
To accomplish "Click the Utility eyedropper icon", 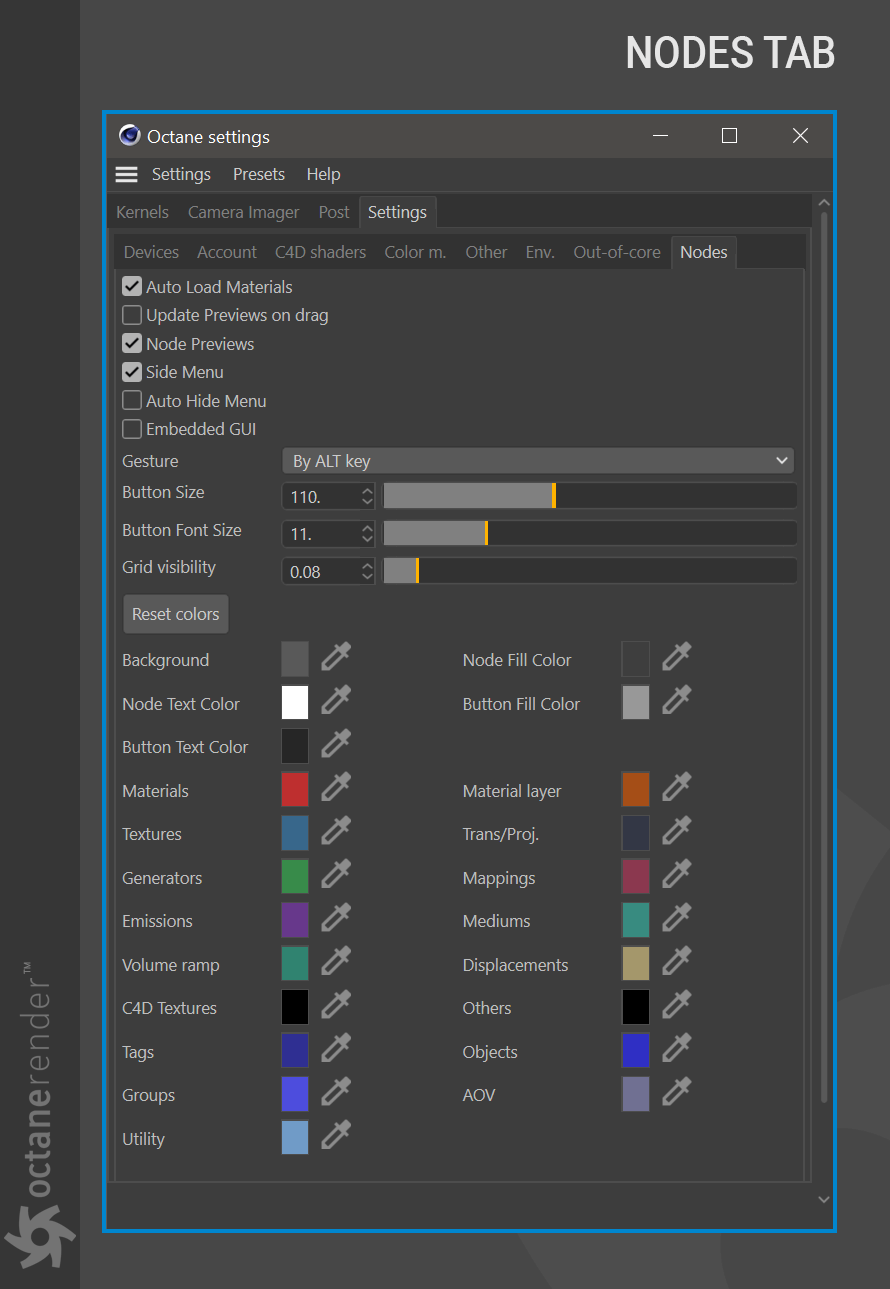I will coord(336,1135).
